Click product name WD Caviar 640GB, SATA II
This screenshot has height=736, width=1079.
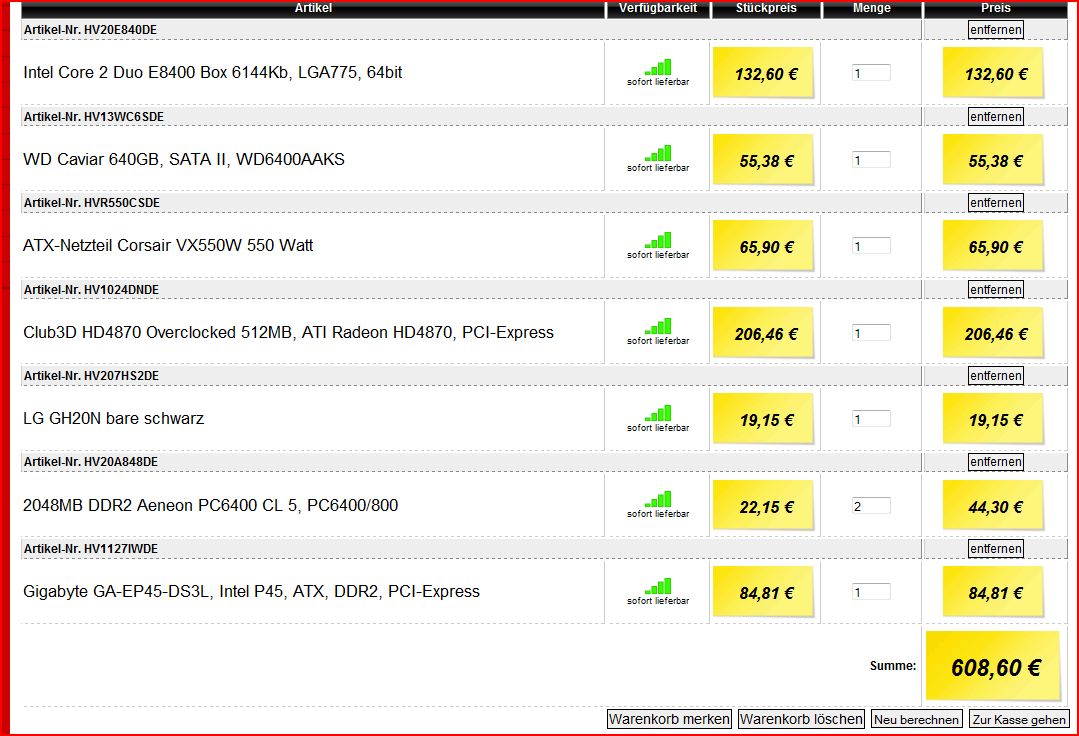pos(184,159)
